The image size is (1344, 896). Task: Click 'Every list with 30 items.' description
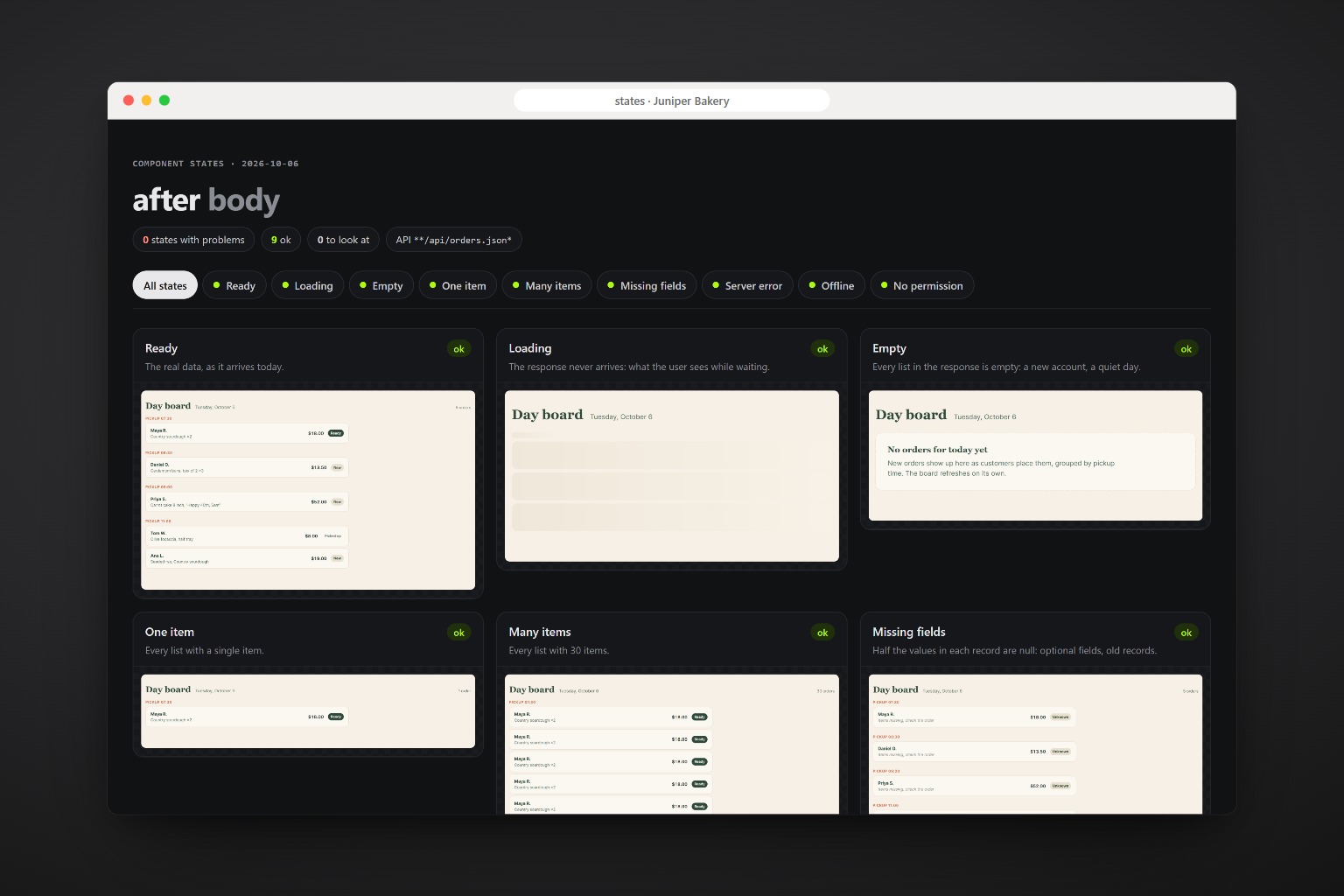coord(559,650)
